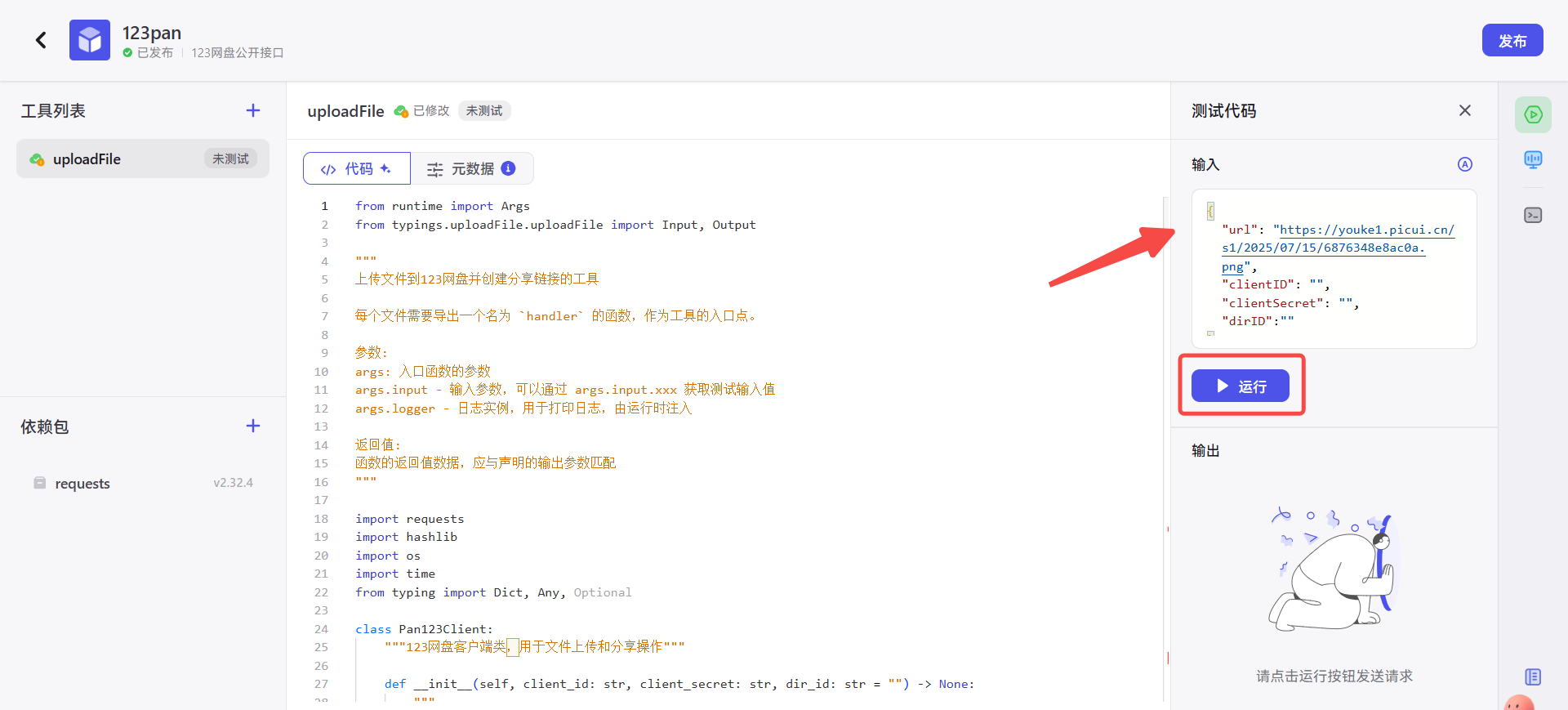Click the auto-generate input icon next to 输入
Screen dimensions: 1568x710
(x=1465, y=164)
